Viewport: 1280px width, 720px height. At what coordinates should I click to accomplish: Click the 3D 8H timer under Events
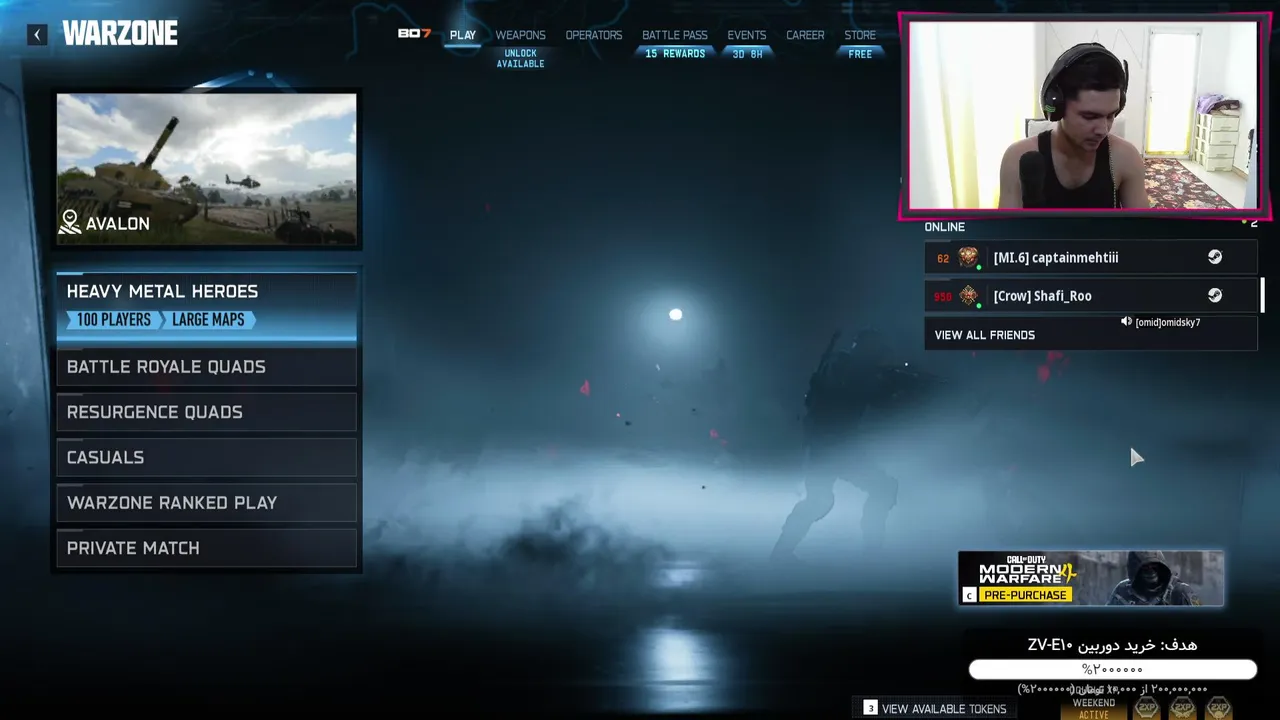tap(747, 54)
